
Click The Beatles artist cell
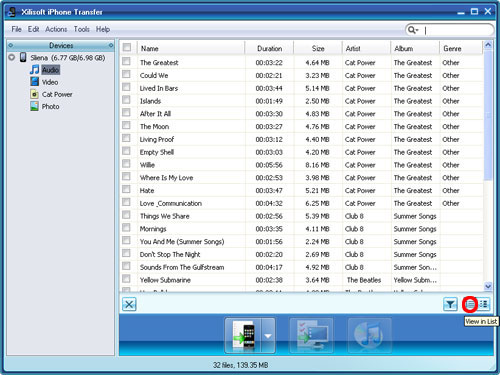(364, 280)
